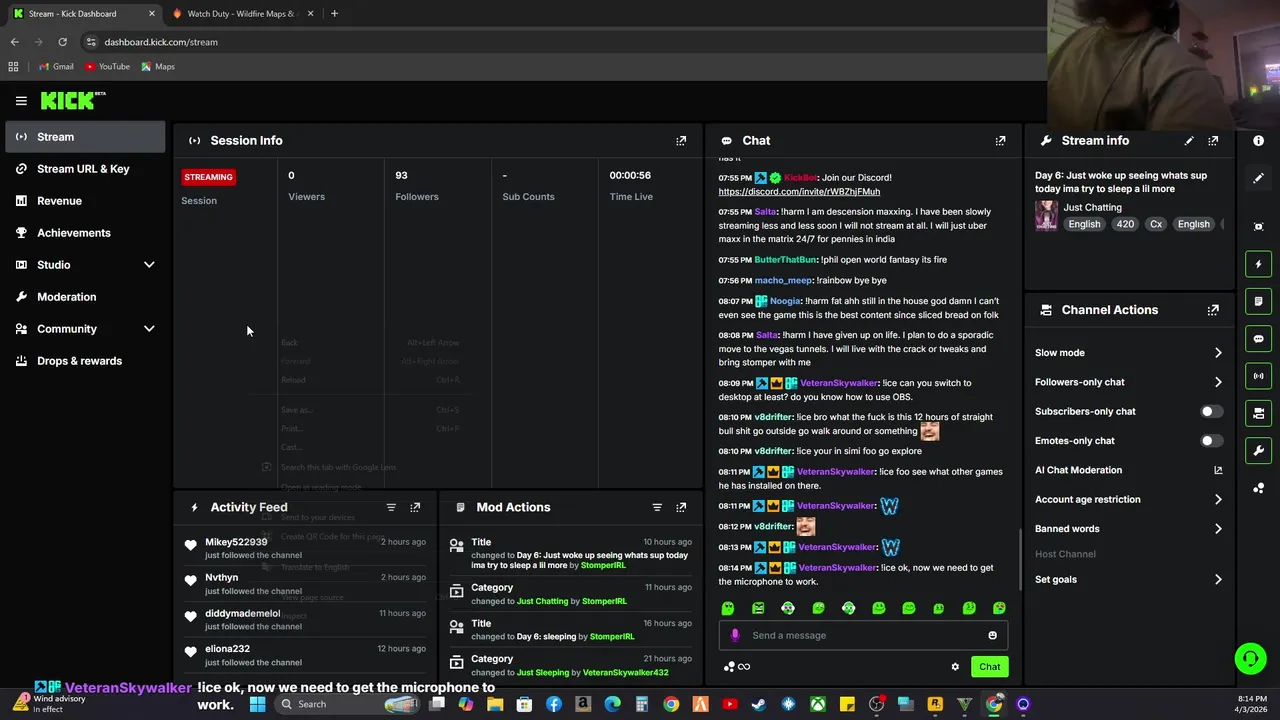
Task: Send message with the Chat button
Action: point(989,667)
